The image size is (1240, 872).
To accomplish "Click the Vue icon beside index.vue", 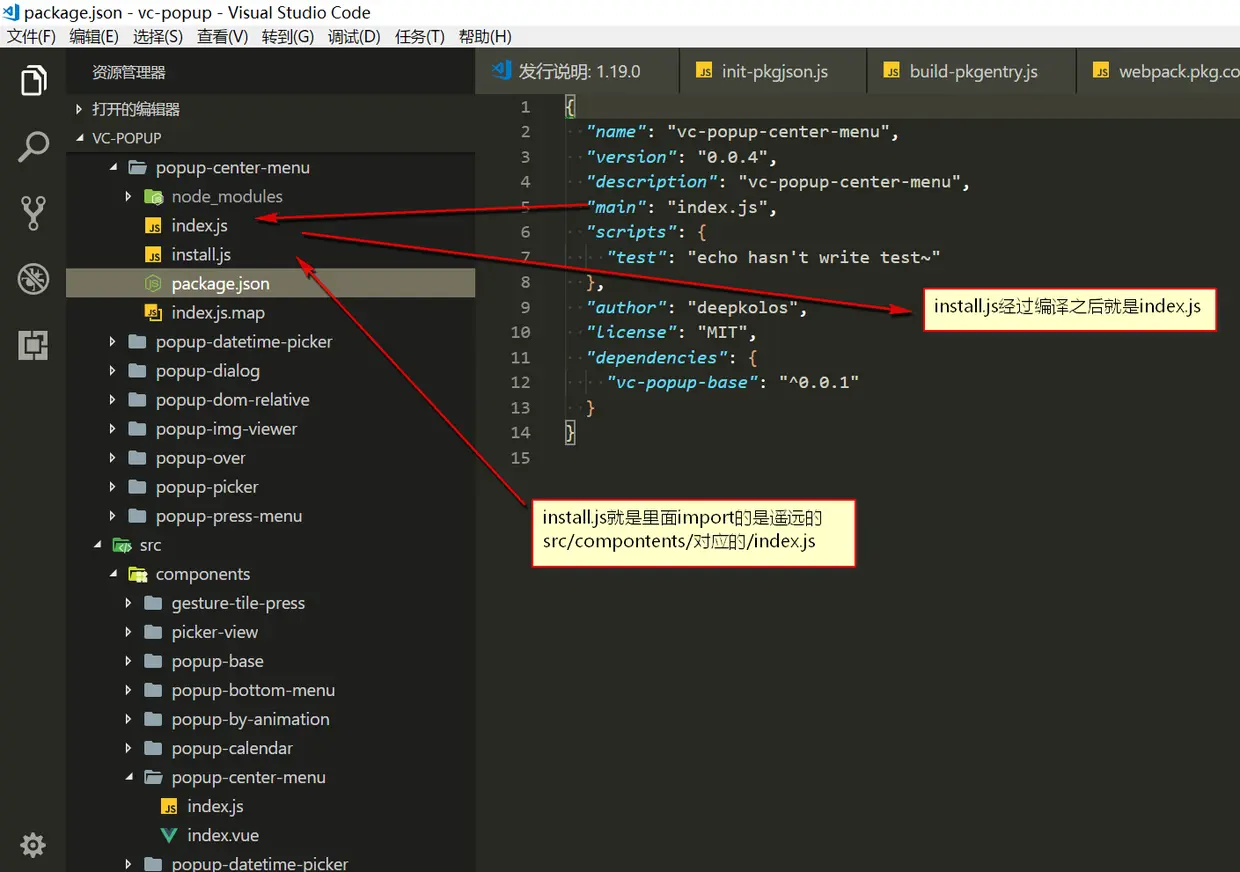I will tap(168, 835).
